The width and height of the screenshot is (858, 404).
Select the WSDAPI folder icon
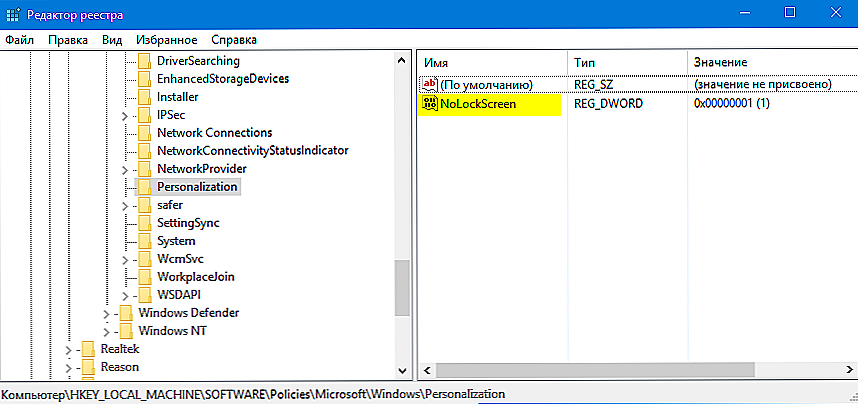tap(144, 295)
